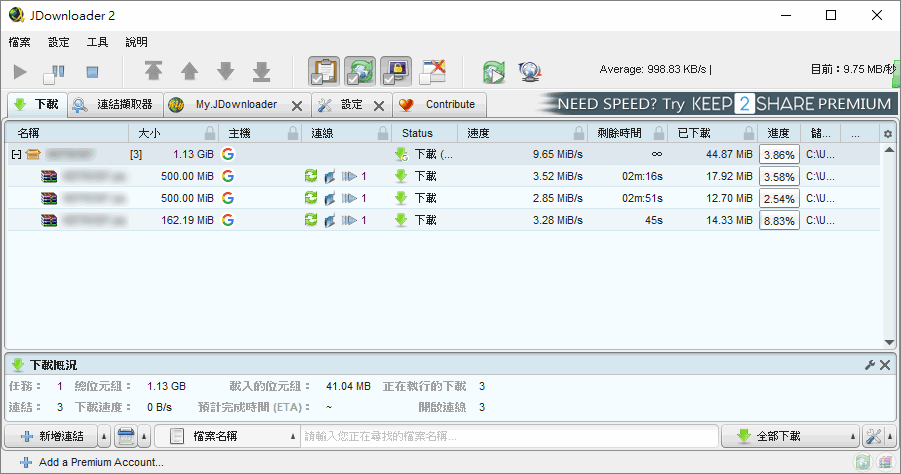Switch to the 下載 tab
The image size is (901, 474).
(x=37, y=105)
